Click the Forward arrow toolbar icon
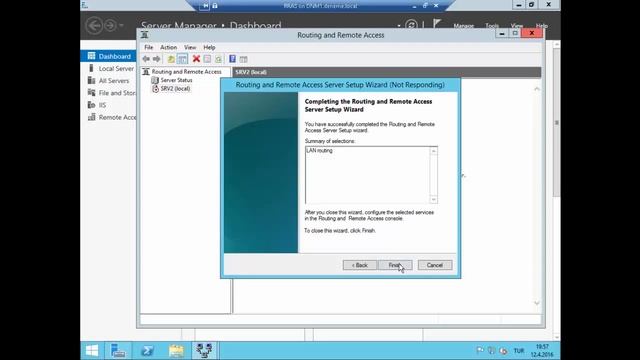640x360 pixels. click(x=156, y=59)
